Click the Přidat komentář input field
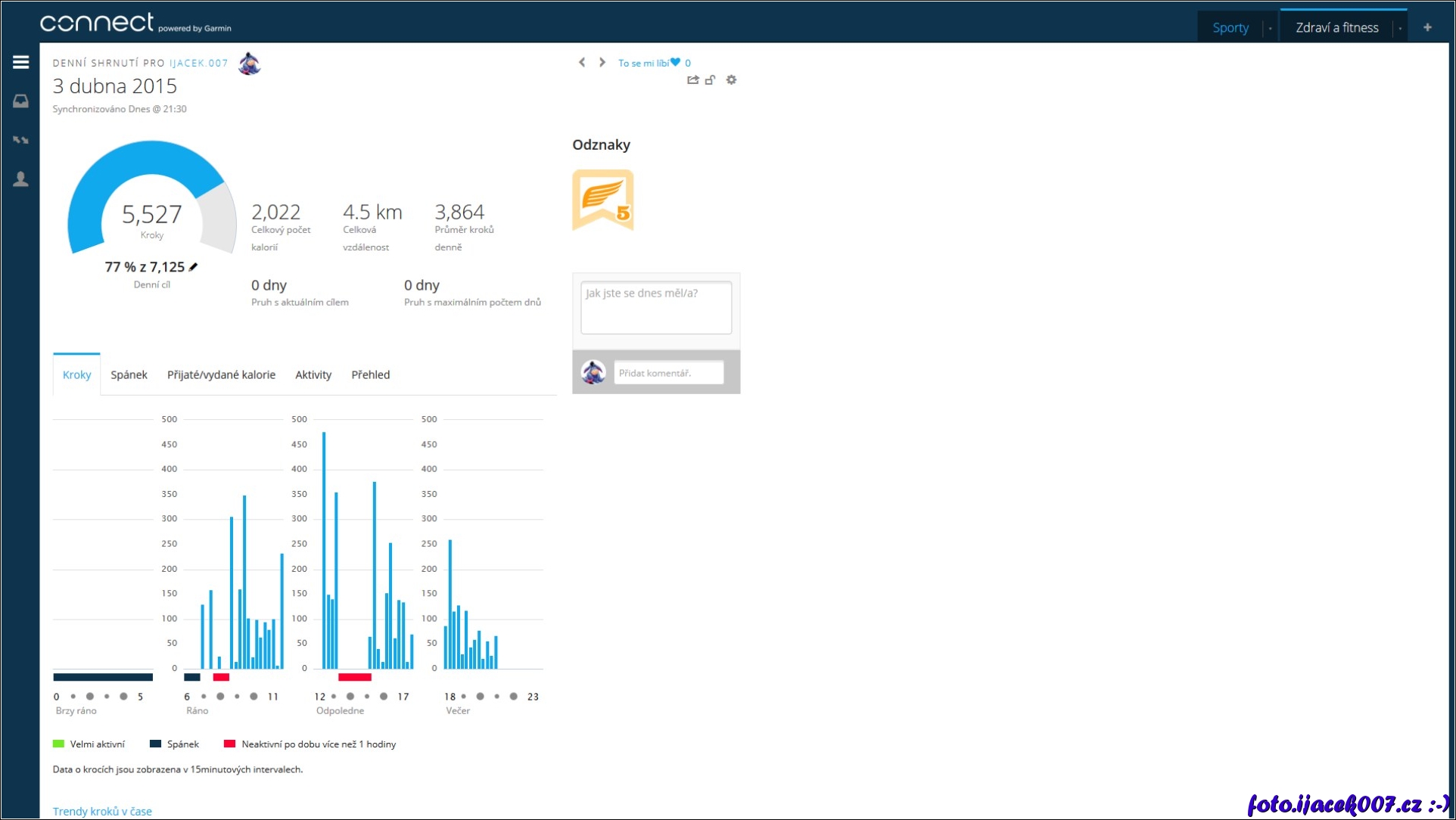1456x820 pixels. coord(668,372)
